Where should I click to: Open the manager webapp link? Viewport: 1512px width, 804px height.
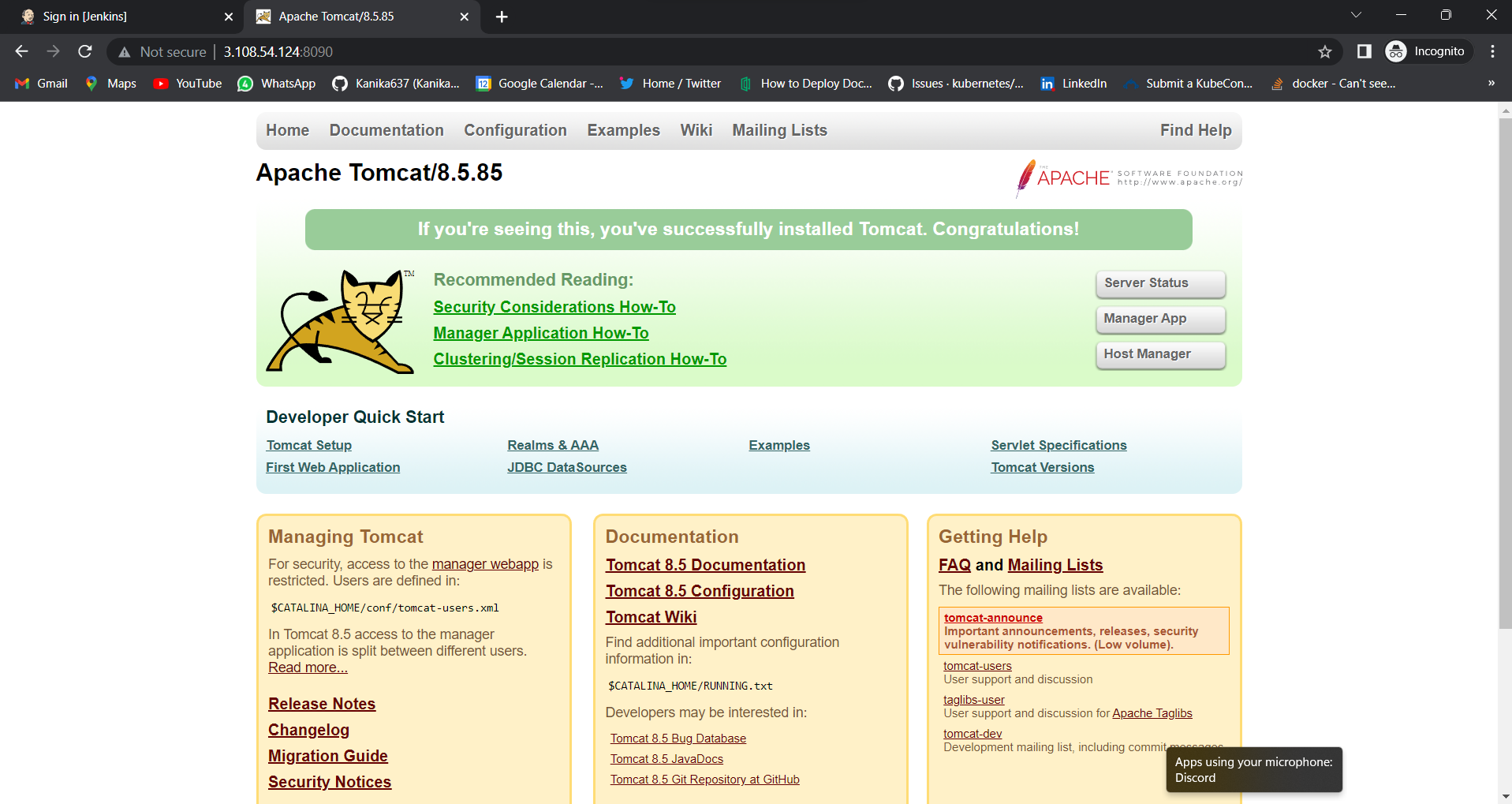tap(485, 564)
